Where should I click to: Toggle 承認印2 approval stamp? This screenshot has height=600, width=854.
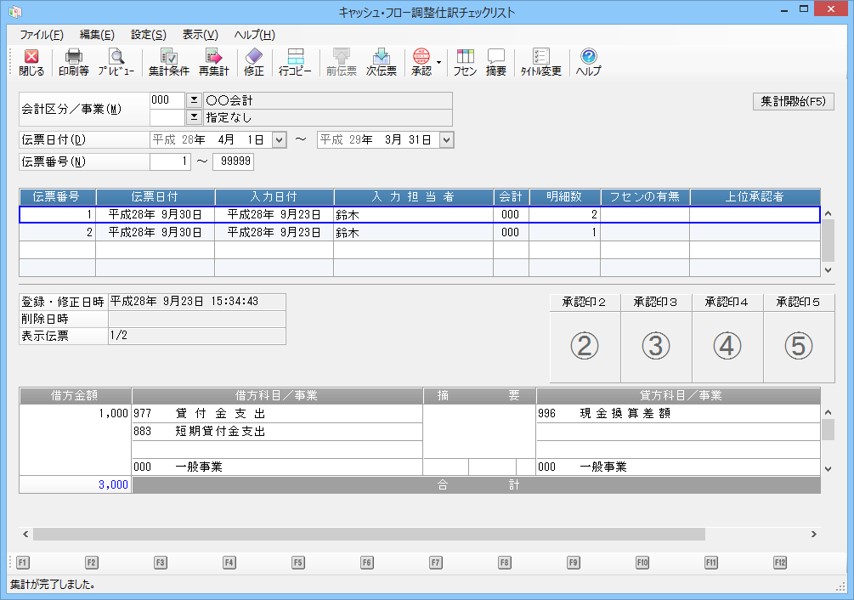pos(584,345)
